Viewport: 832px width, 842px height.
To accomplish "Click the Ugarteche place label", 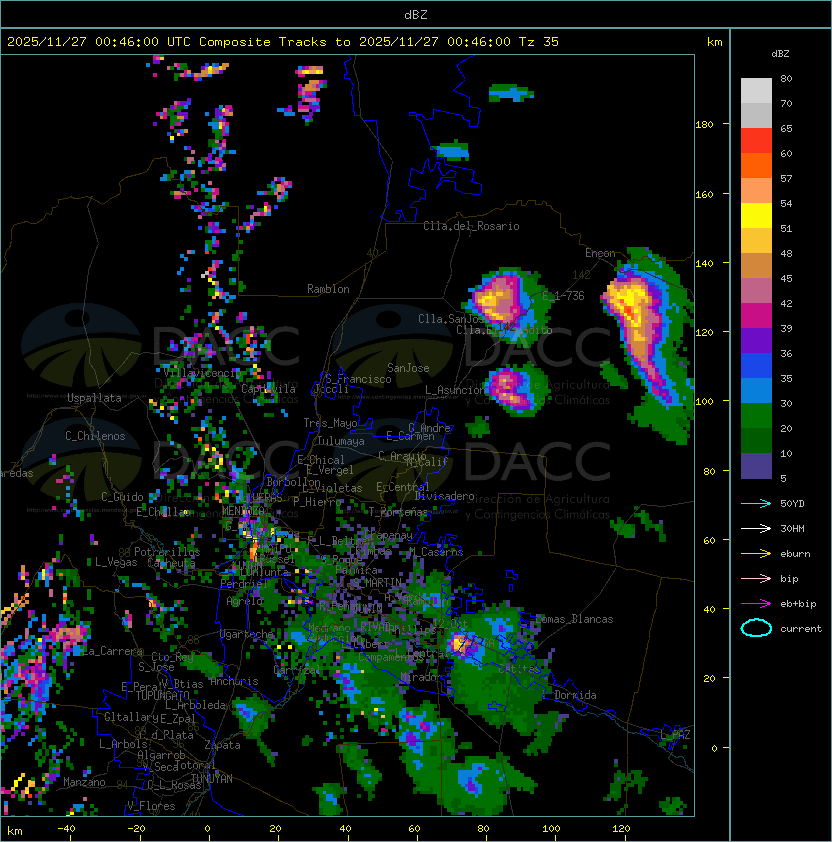I will [247, 634].
